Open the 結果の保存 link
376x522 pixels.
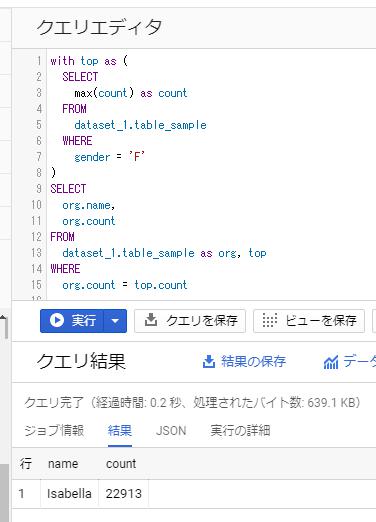253,361
